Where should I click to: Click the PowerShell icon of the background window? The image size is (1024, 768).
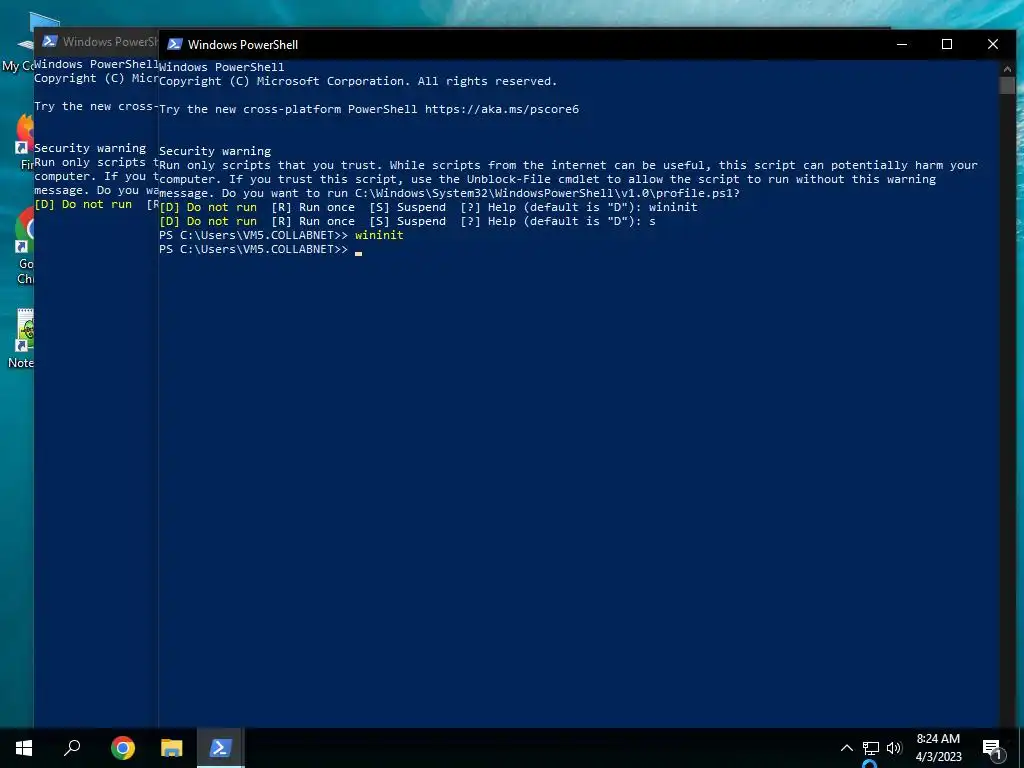tap(50, 41)
